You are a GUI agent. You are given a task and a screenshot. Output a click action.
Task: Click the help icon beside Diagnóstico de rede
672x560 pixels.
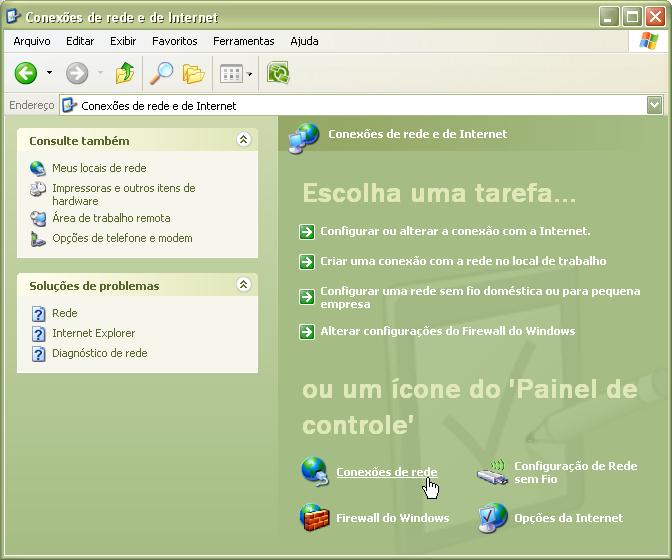pyautogui.click(x=39, y=354)
